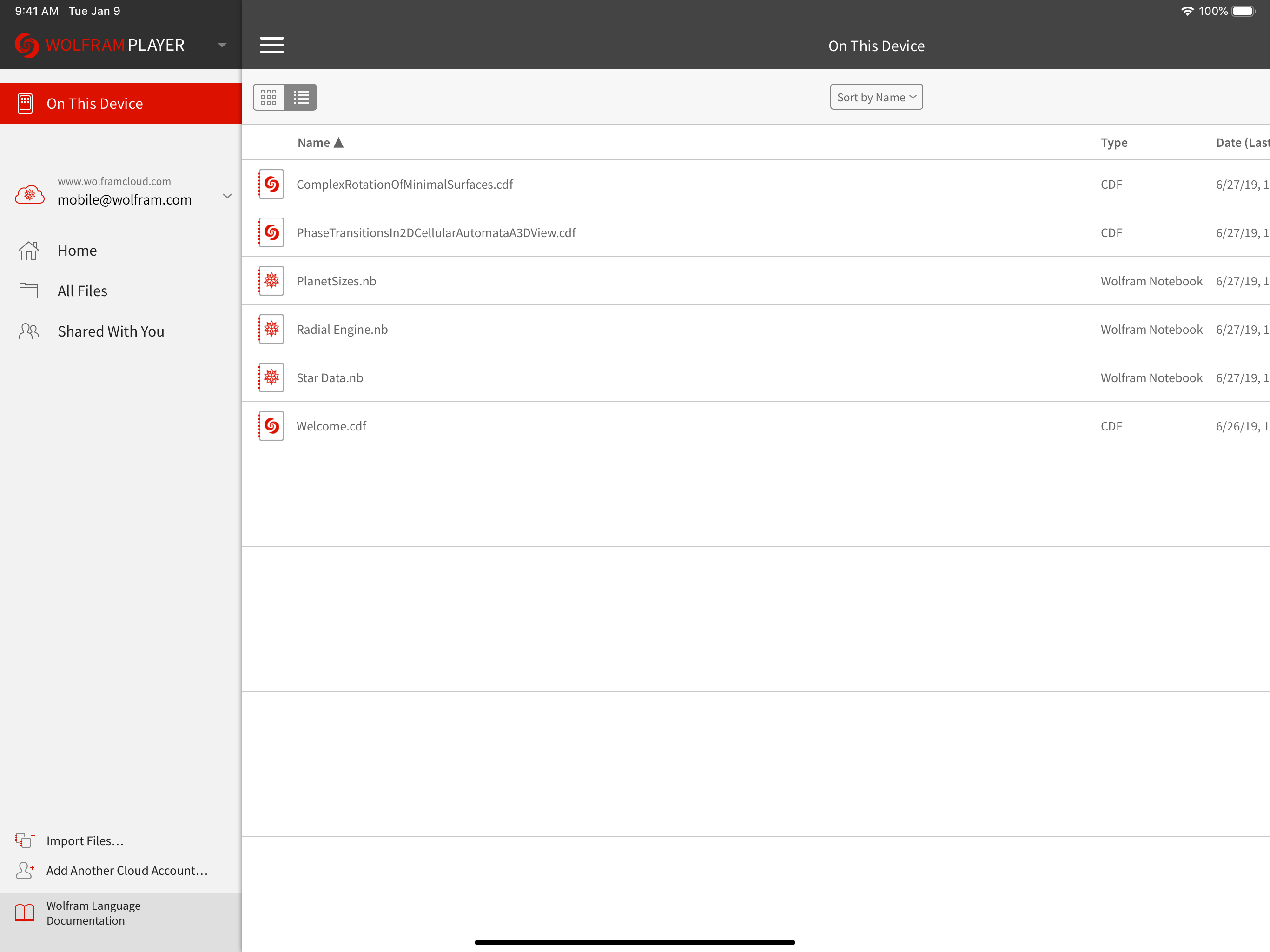This screenshot has height=952, width=1270.
Task: Click the Import Files icon
Action: [25, 840]
